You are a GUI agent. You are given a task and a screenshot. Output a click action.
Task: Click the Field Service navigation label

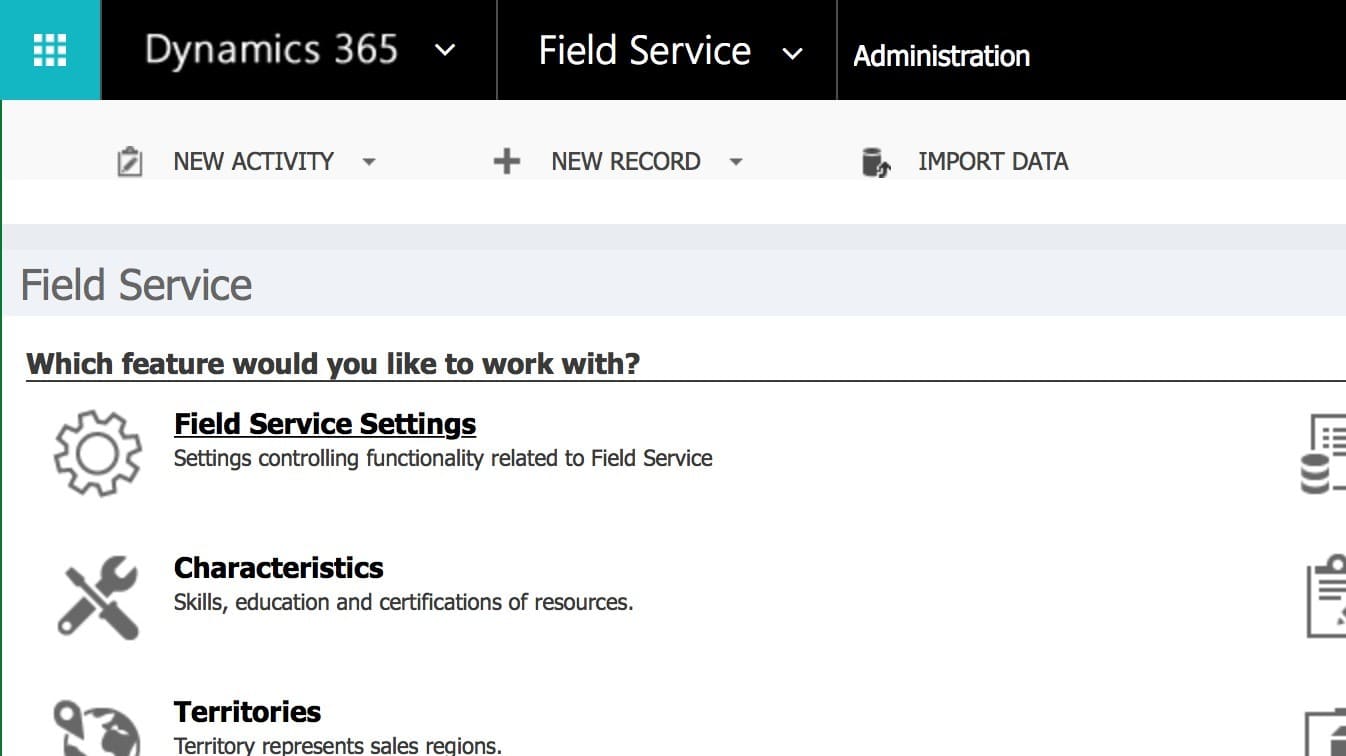pyautogui.click(x=644, y=51)
